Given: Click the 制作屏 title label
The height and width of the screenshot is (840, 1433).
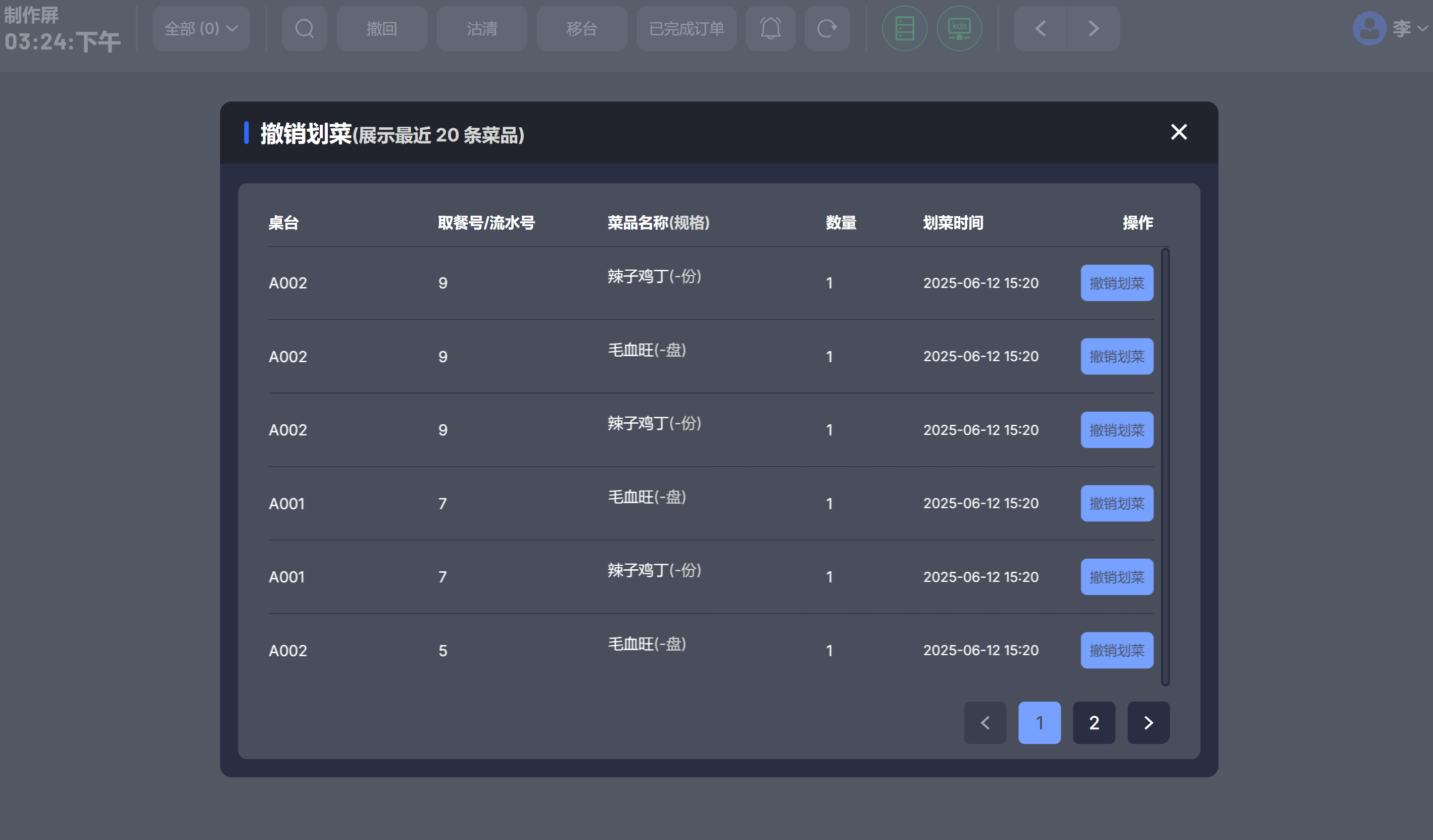Looking at the screenshot, I should tap(31, 15).
